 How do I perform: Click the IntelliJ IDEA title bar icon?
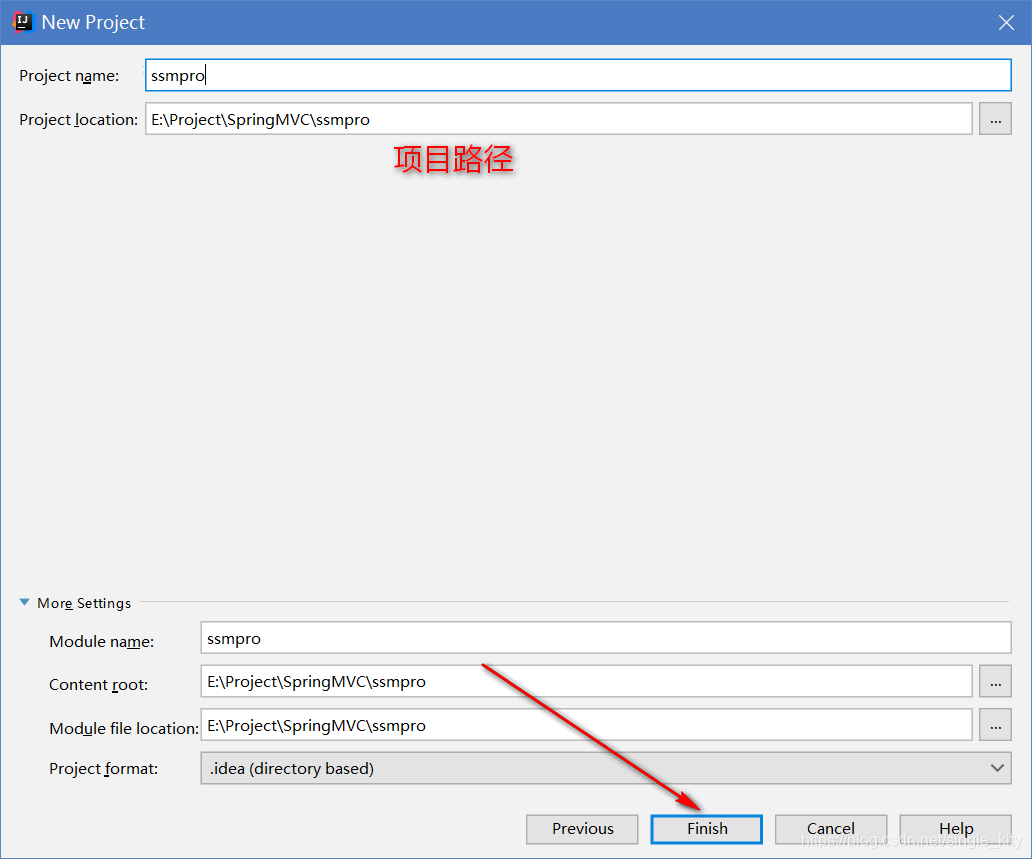coord(22,22)
